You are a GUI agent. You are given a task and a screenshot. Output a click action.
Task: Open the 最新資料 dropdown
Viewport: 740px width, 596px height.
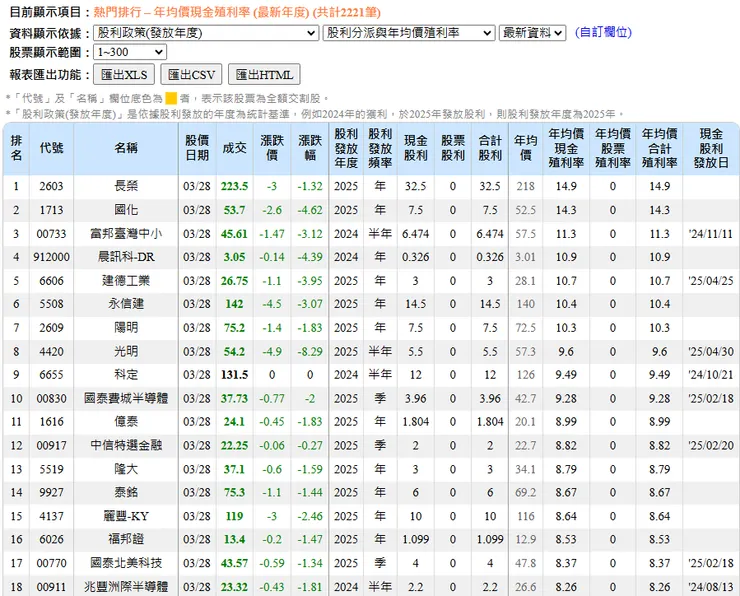[x=532, y=33]
